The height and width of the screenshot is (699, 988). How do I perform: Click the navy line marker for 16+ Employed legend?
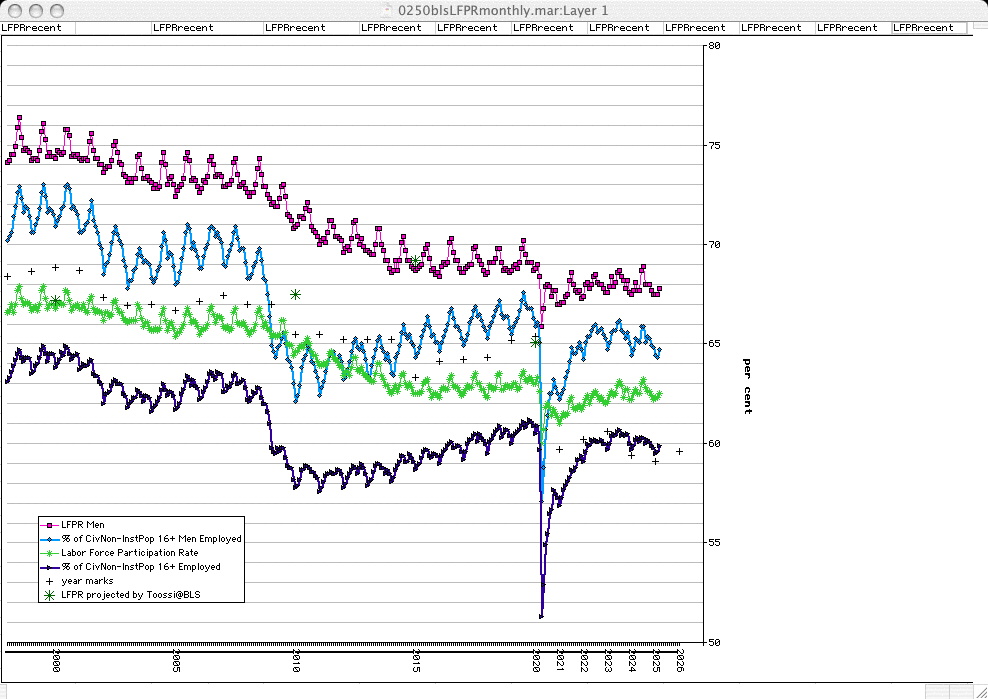click(x=49, y=567)
